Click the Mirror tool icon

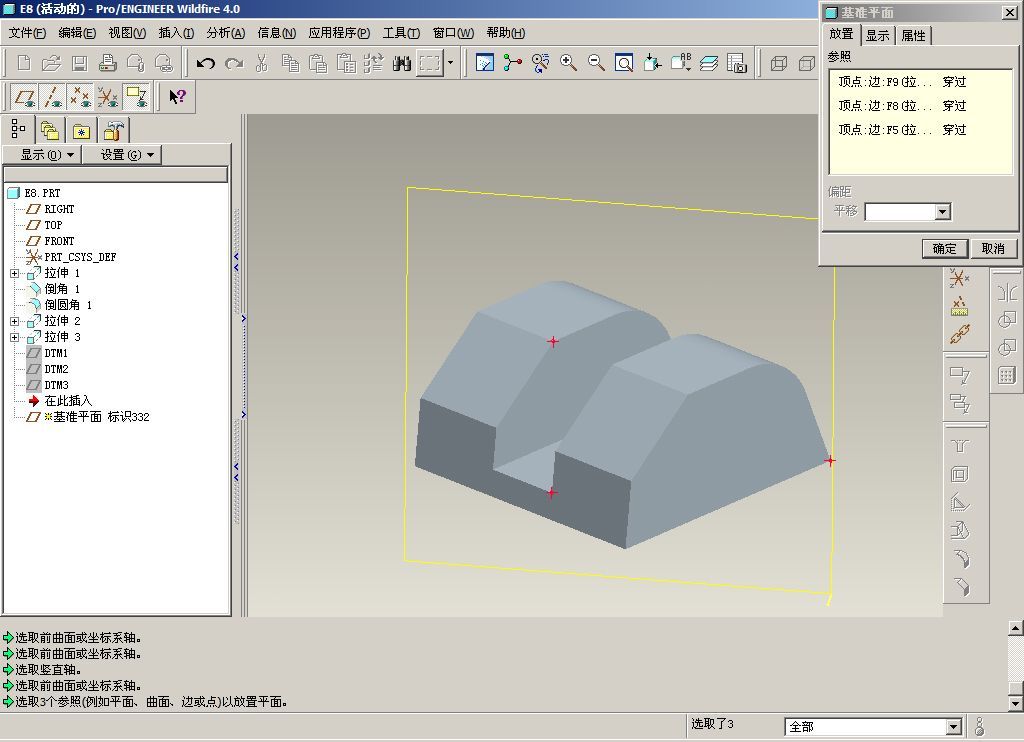pos(1006,291)
